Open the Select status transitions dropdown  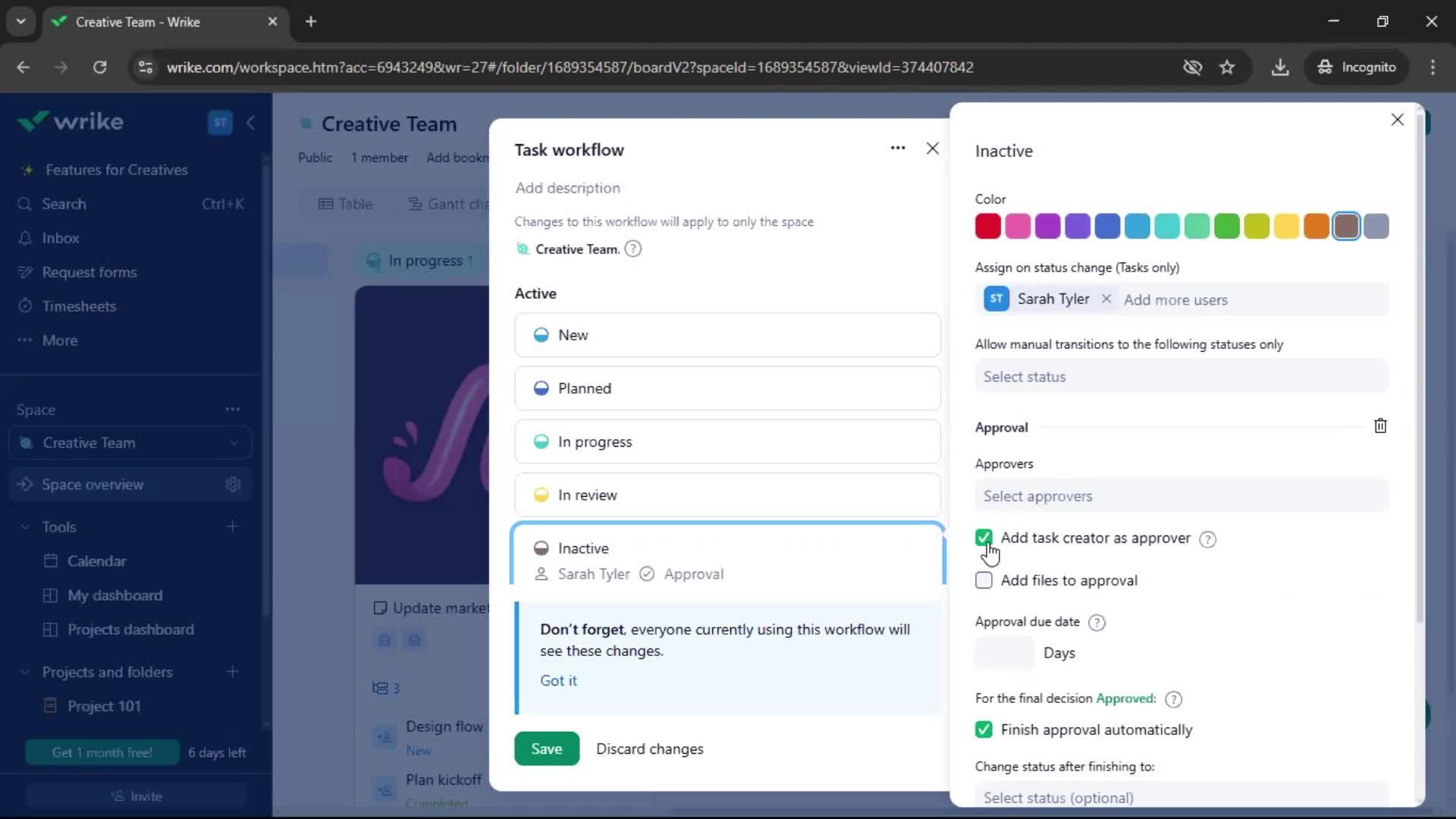point(1181,376)
